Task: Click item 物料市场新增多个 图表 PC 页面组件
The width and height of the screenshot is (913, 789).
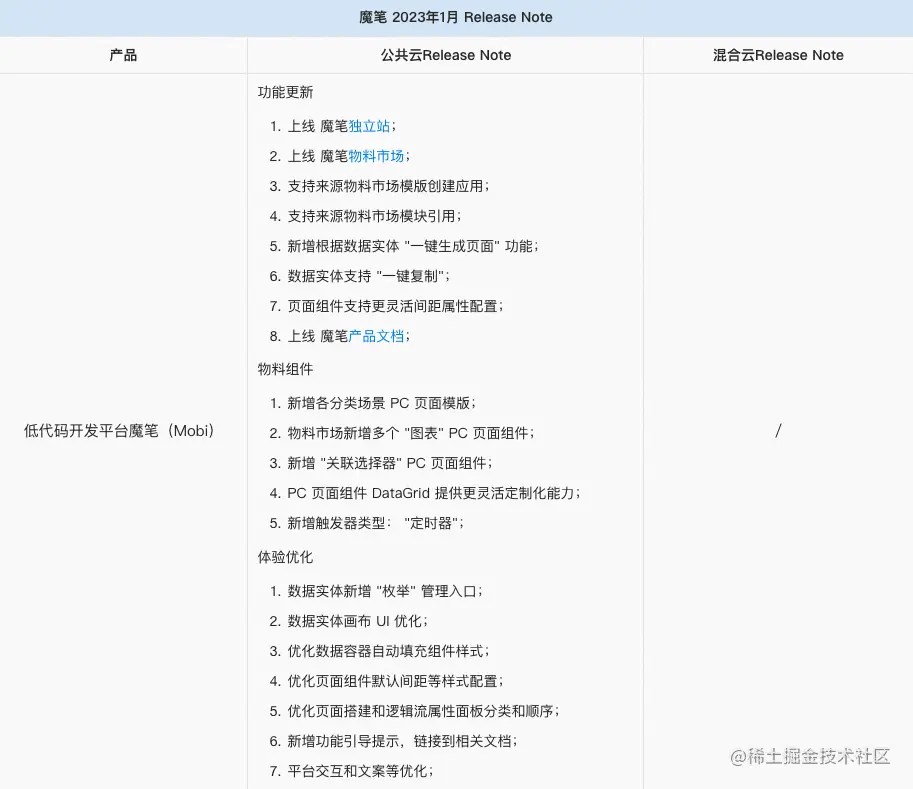Action: (x=411, y=433)
